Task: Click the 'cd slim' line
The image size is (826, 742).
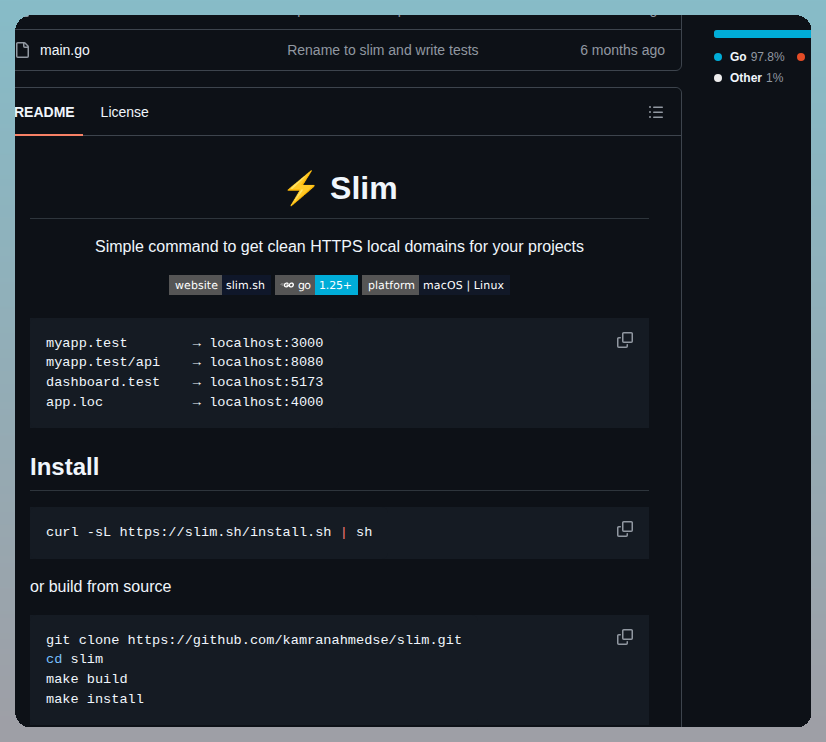Action: click(74, 659)
